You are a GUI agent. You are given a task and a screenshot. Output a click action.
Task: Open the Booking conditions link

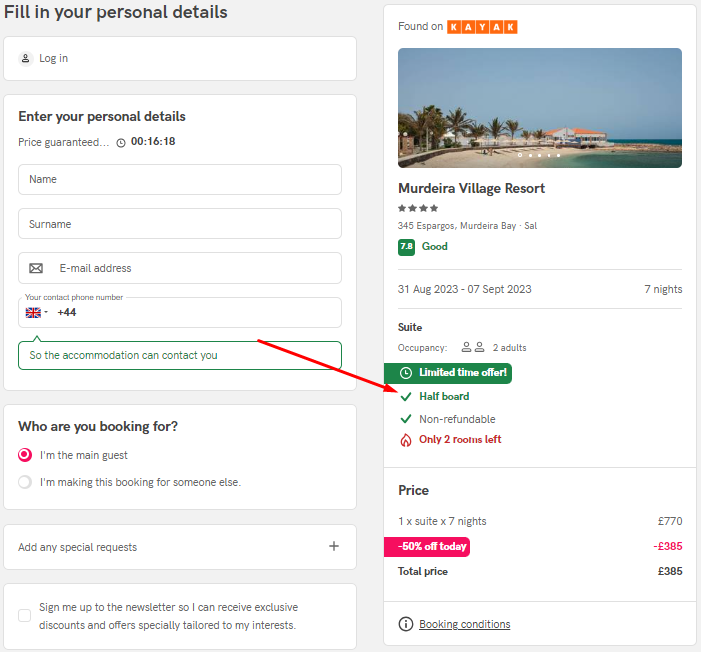click(465, 624)
